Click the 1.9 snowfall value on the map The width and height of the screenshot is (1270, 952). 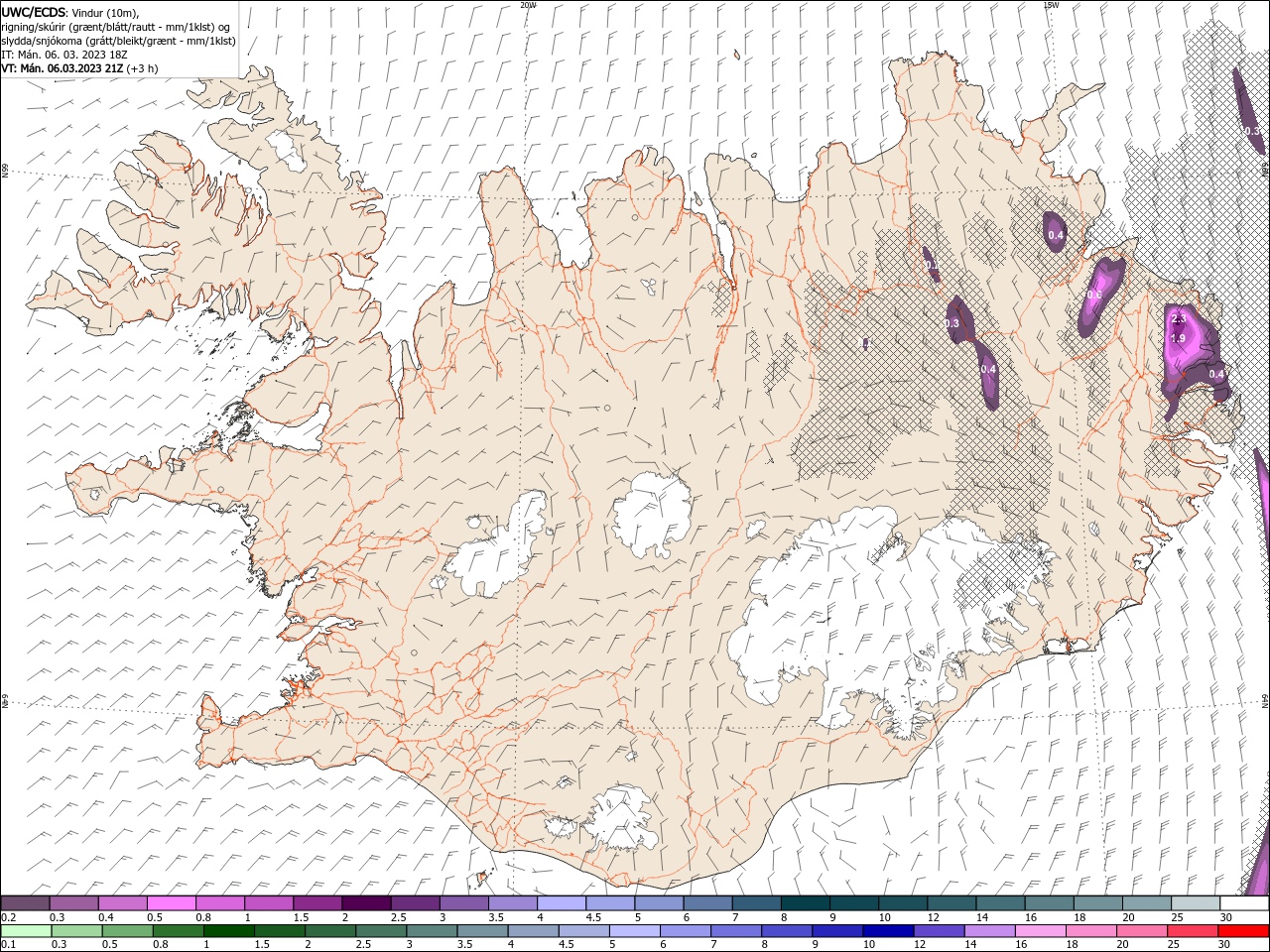tap(1179, 338)
